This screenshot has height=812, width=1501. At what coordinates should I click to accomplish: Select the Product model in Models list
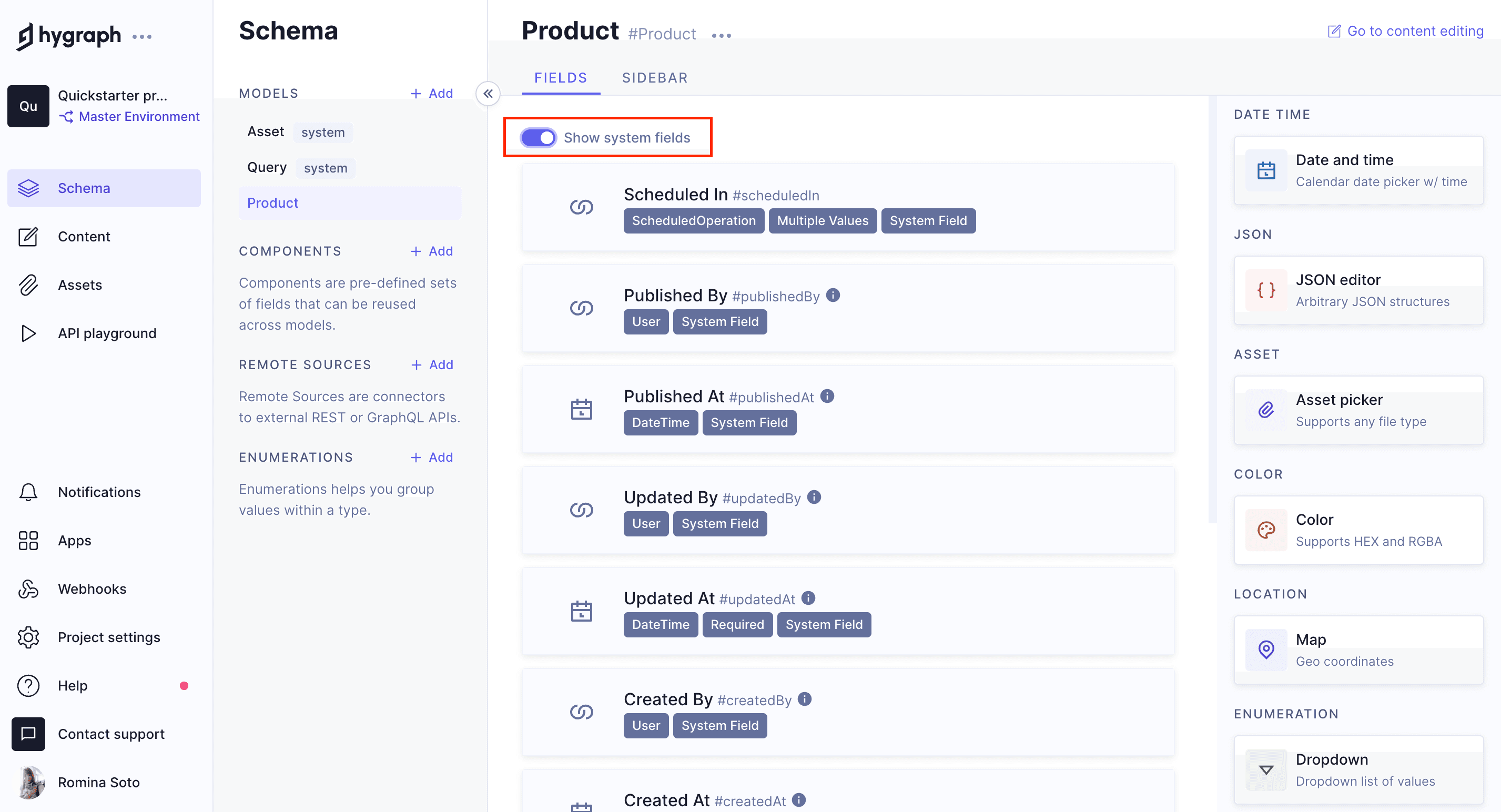coord(273,202)
